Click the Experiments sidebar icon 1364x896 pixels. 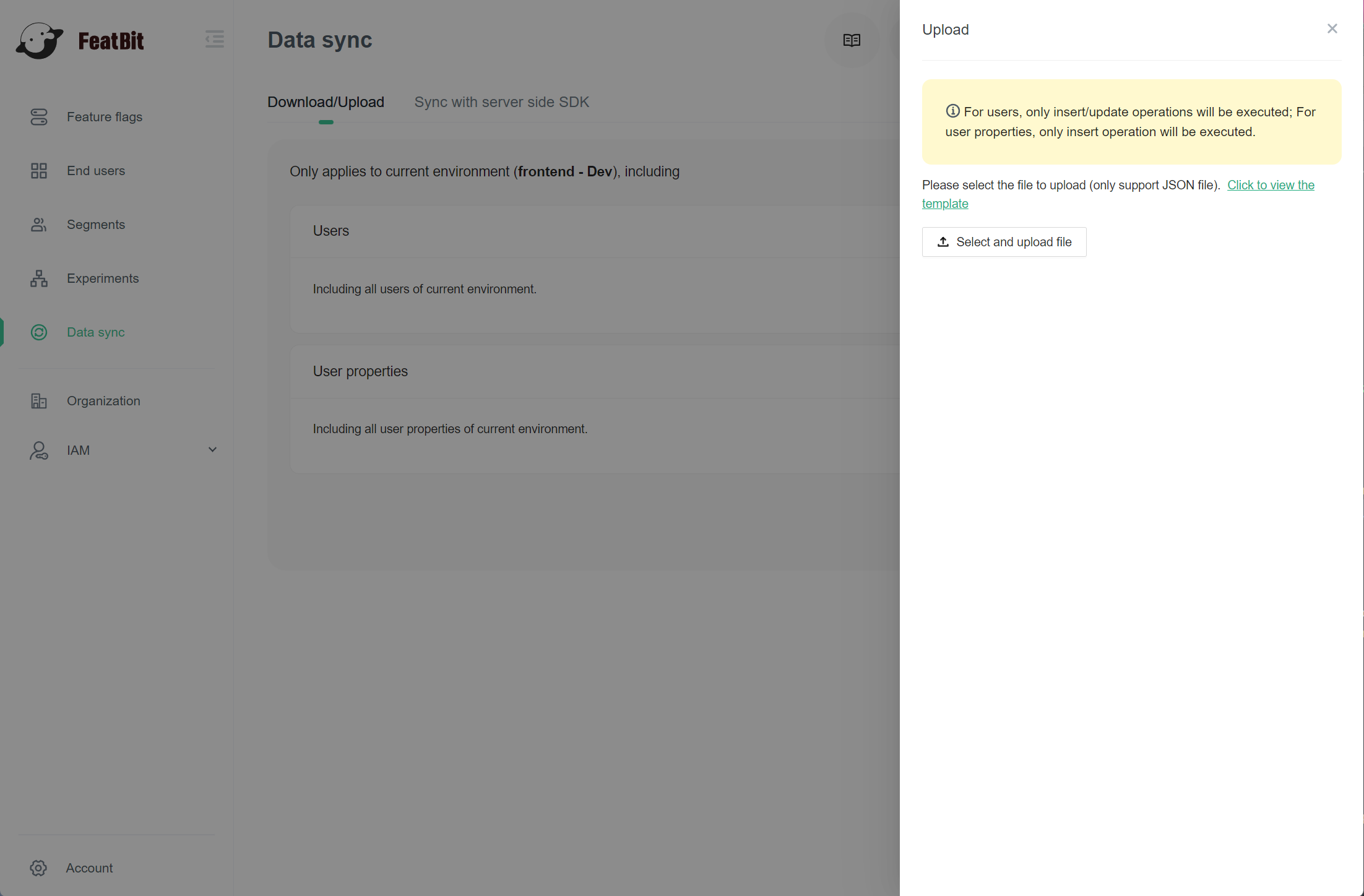39,278
